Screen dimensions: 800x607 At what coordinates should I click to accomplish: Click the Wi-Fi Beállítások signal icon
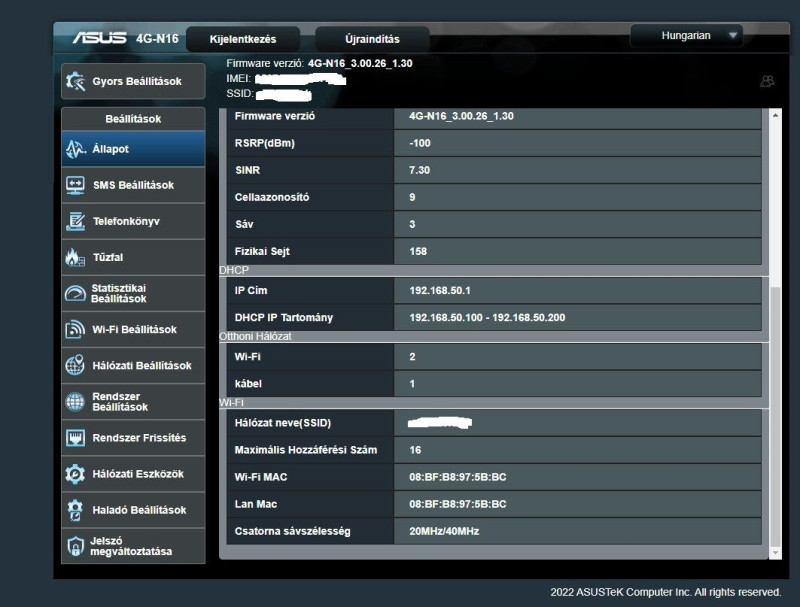(x=76, y=330)
